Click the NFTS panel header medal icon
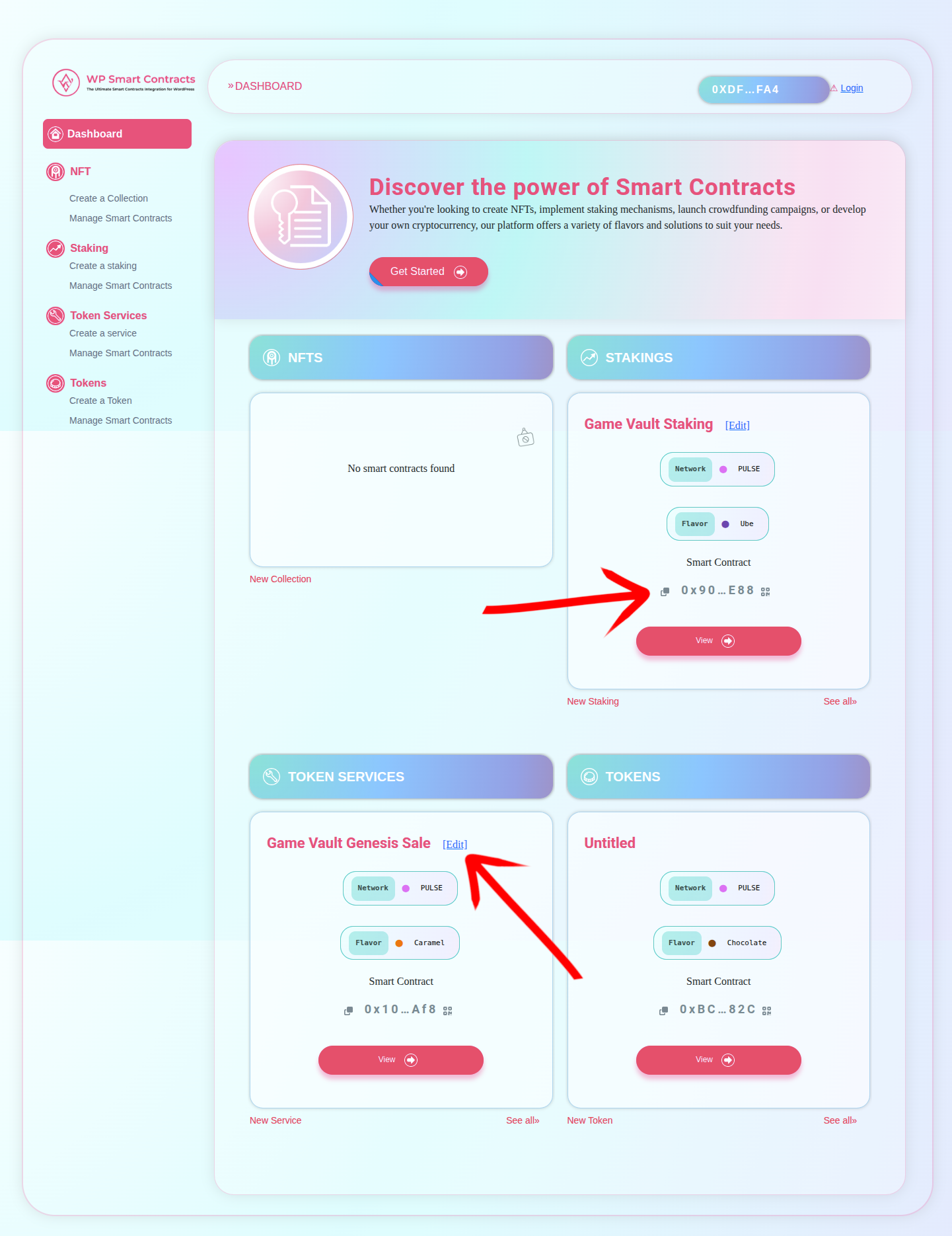Image resolution: width=952 pixels, height=1236 pixels. point(270,357)
